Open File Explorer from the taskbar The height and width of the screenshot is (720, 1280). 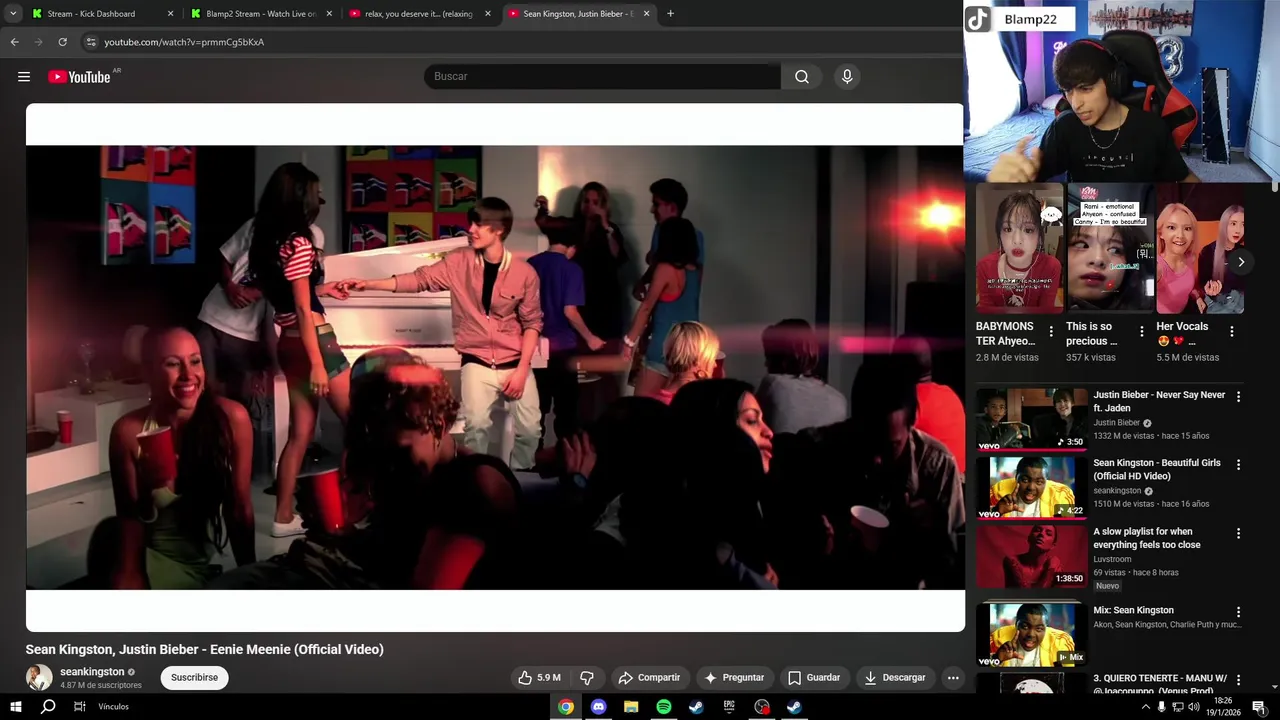coord(631,707)
